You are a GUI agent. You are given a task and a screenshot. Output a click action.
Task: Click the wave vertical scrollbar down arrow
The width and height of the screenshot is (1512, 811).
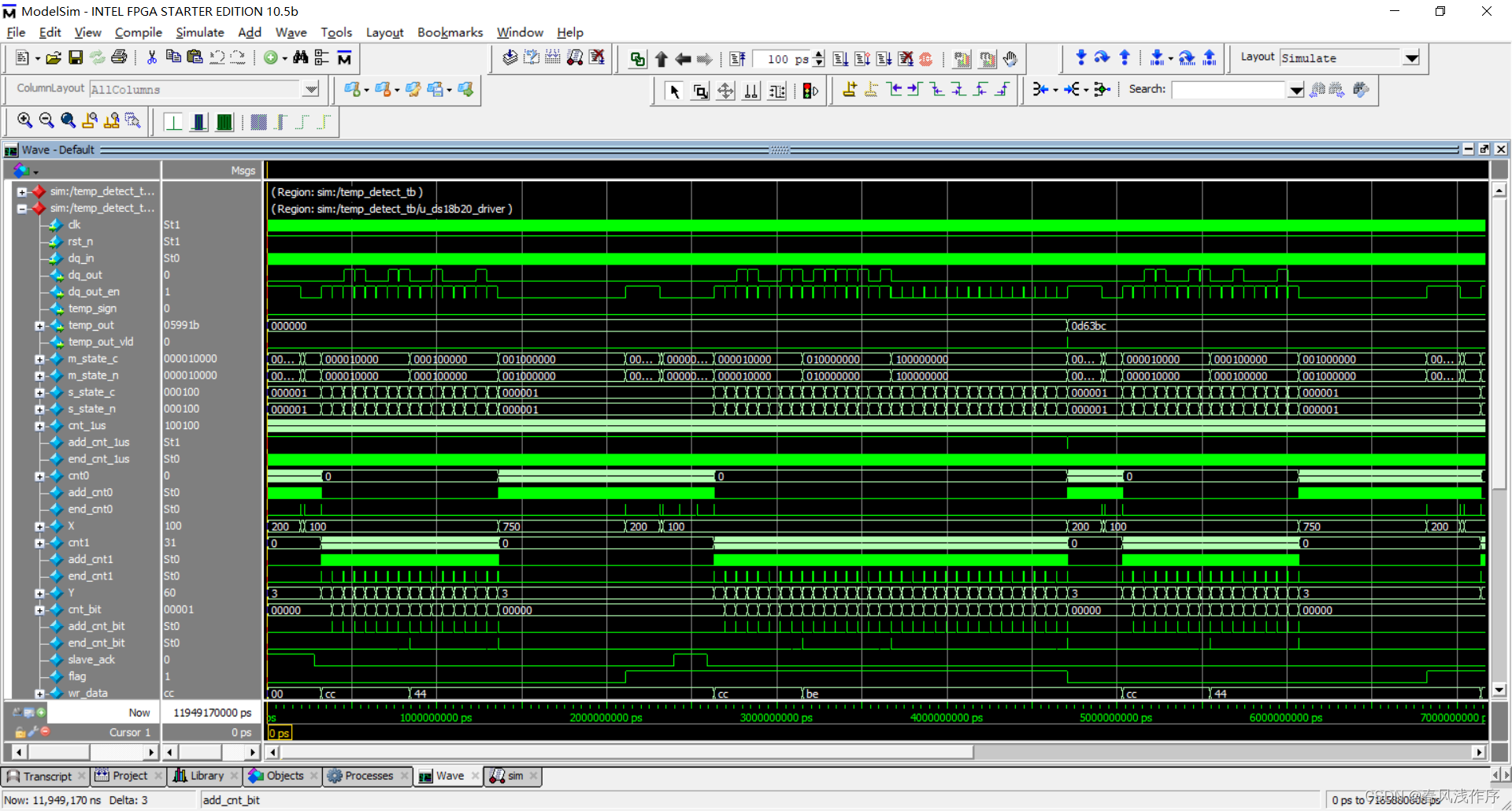tap(1499, 691)
